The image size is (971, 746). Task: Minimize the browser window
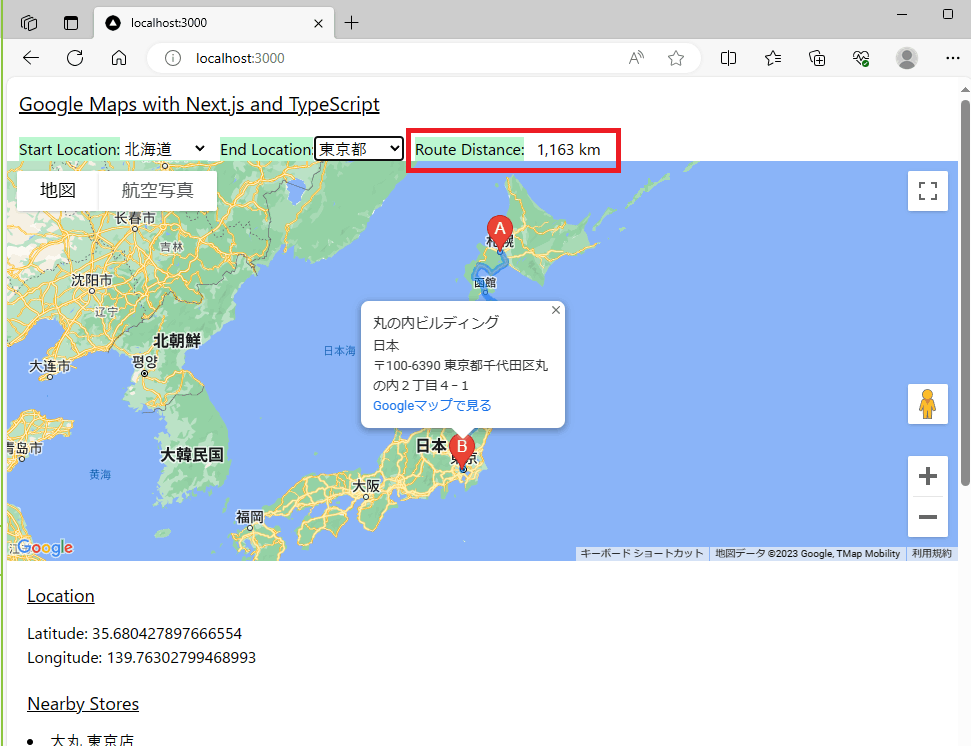(902, 14)
